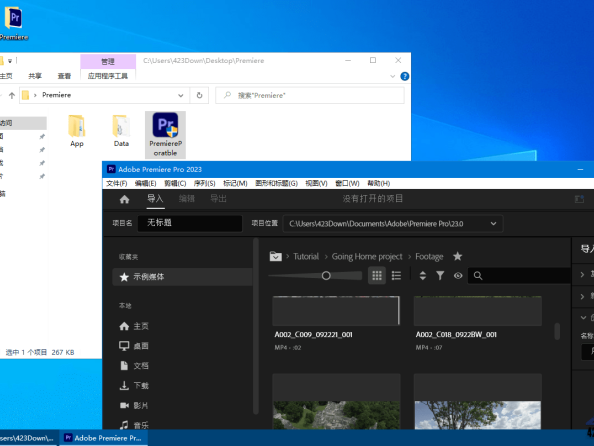Refresh the Explorer folder view
The width and height of the screenshot is (594, 446).
199,95
